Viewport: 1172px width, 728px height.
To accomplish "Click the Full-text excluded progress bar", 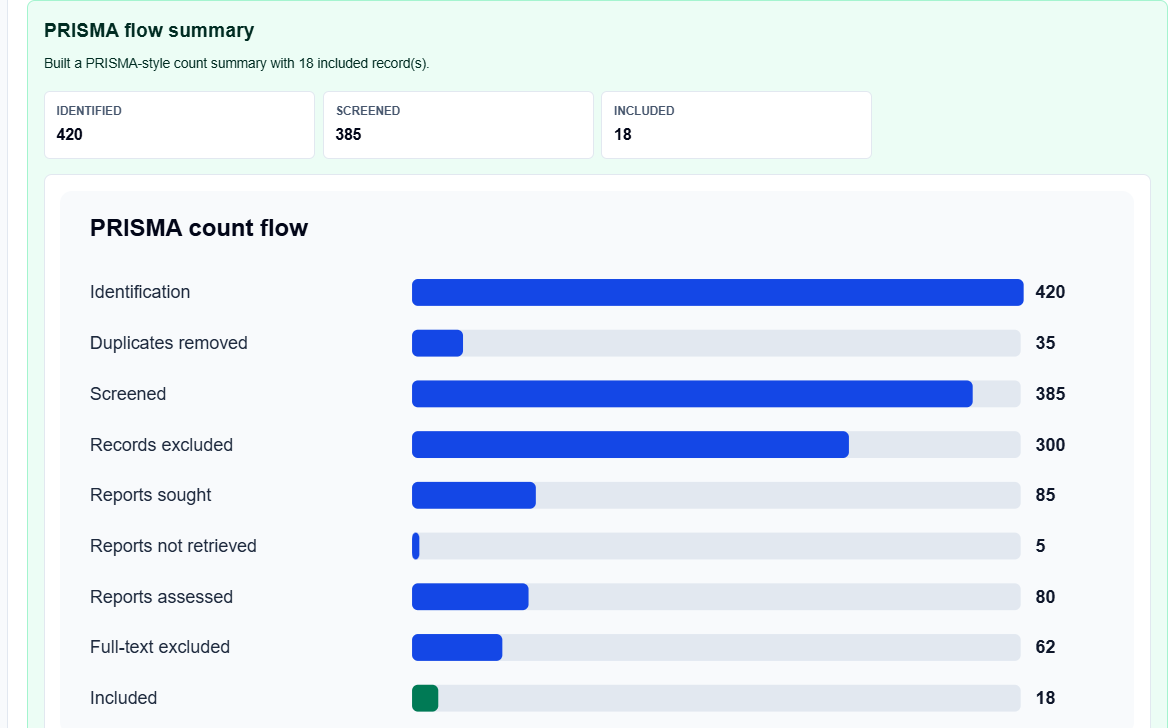I will pyautogui.click(x=716, y=647).
